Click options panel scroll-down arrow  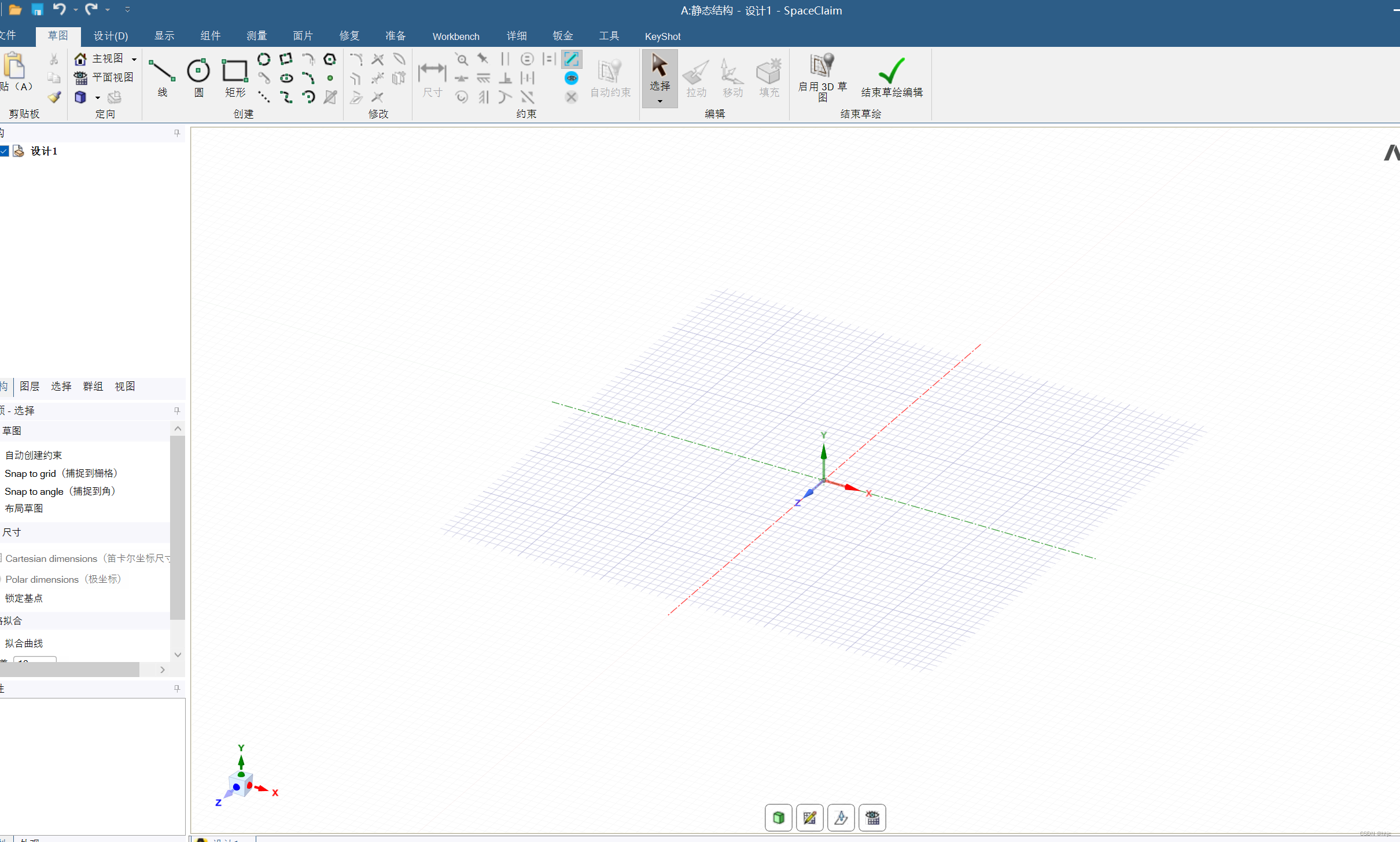(x=178, y=655)
